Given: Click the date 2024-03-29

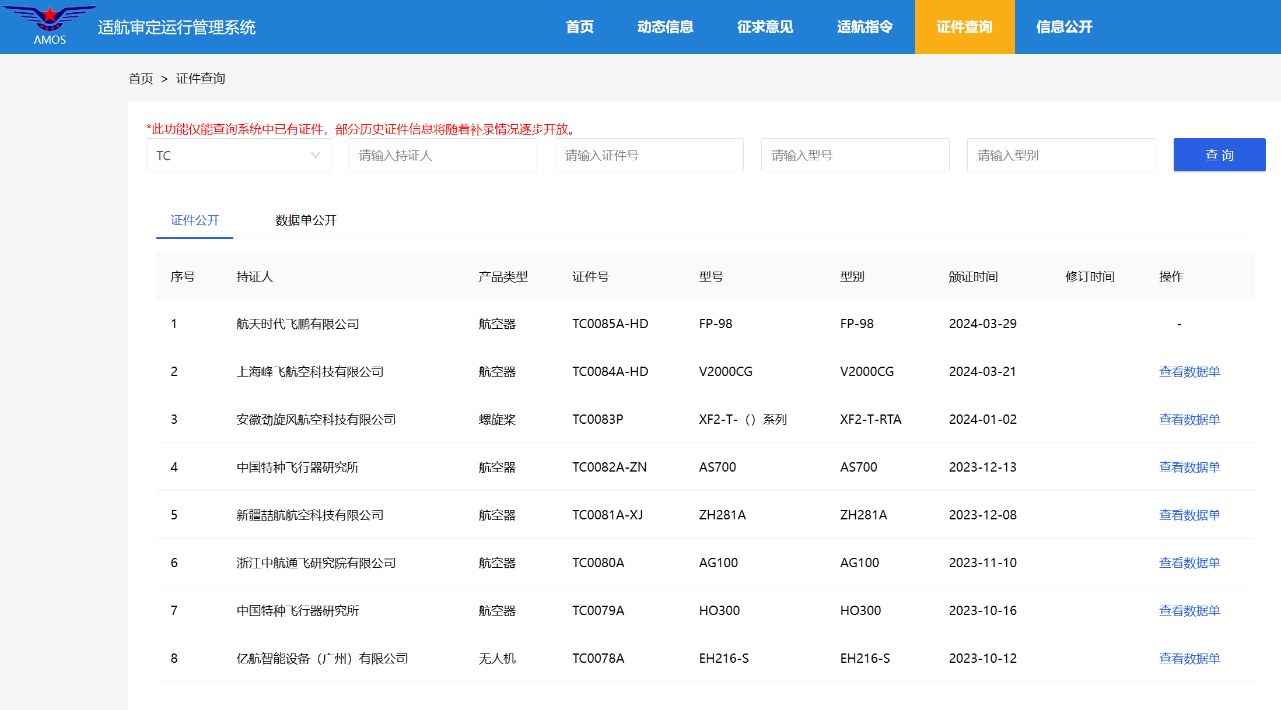Looking at the screenshot, I should pos(983,324).
